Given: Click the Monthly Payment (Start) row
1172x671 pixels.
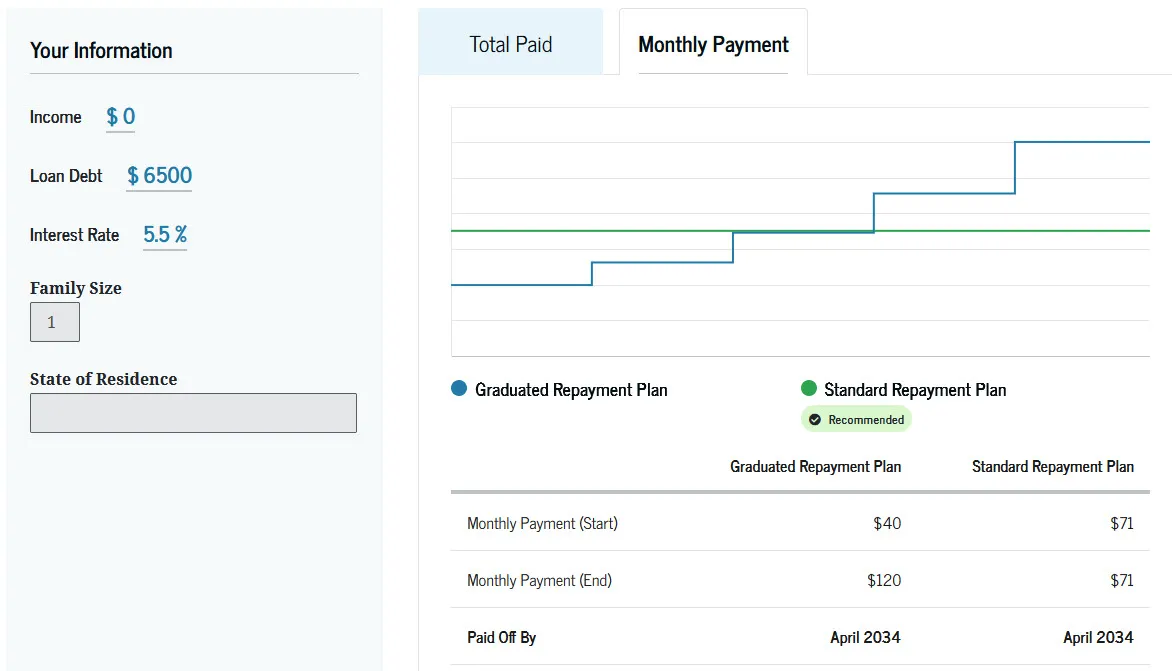Looking at the screenshot, I should [541, 523].
